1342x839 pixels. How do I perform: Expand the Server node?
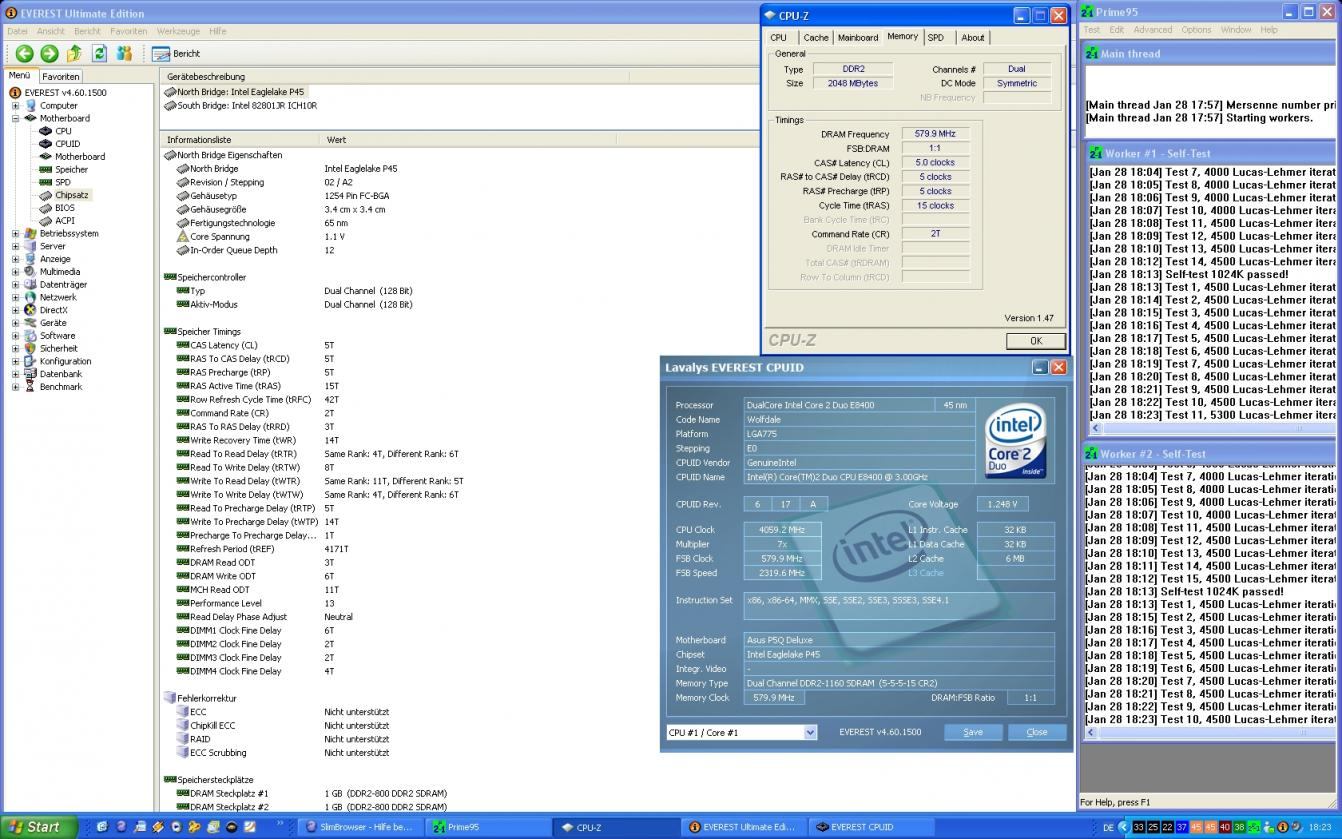click(15, 246)
